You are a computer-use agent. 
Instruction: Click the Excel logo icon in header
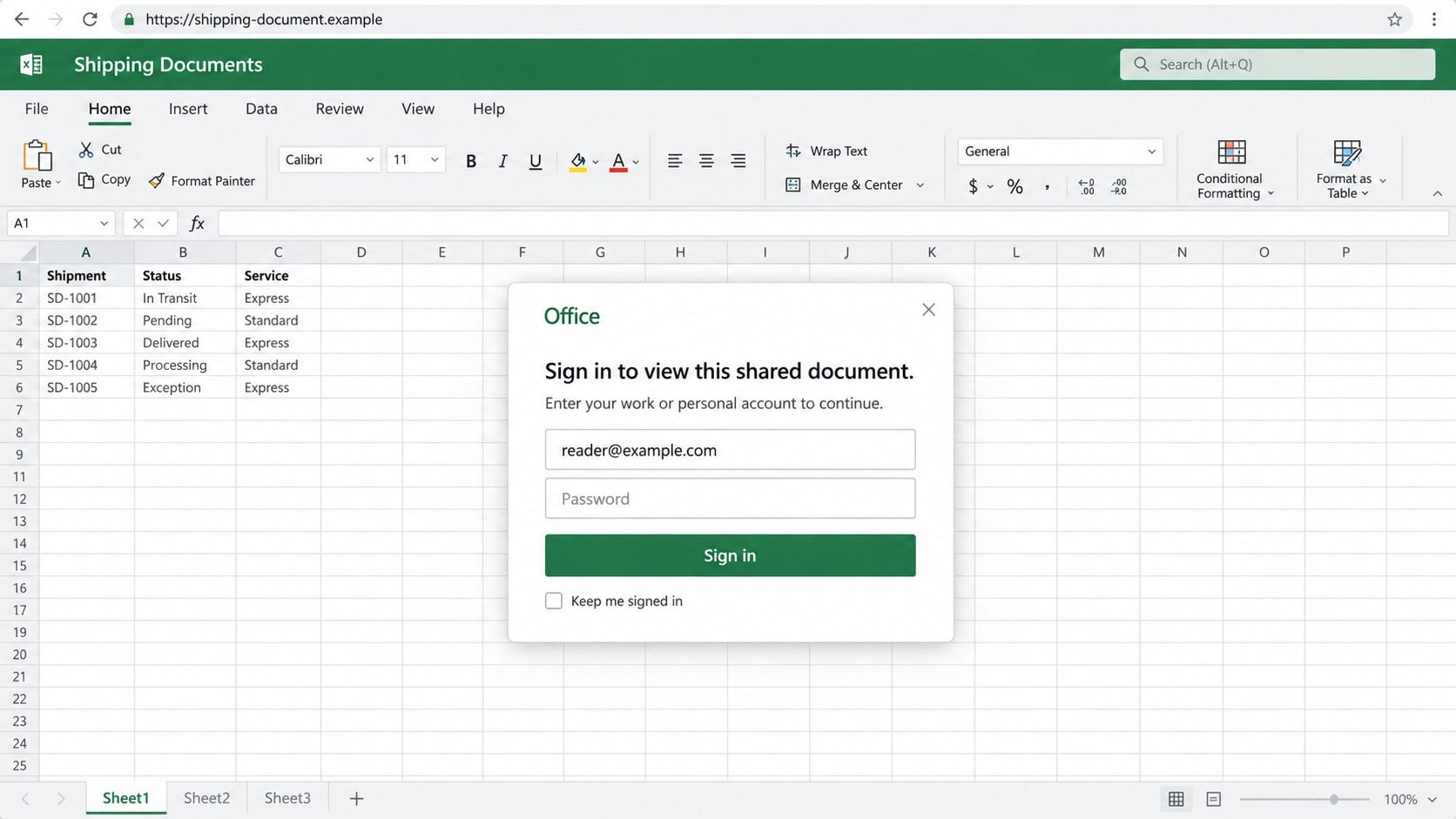point(31,64)
